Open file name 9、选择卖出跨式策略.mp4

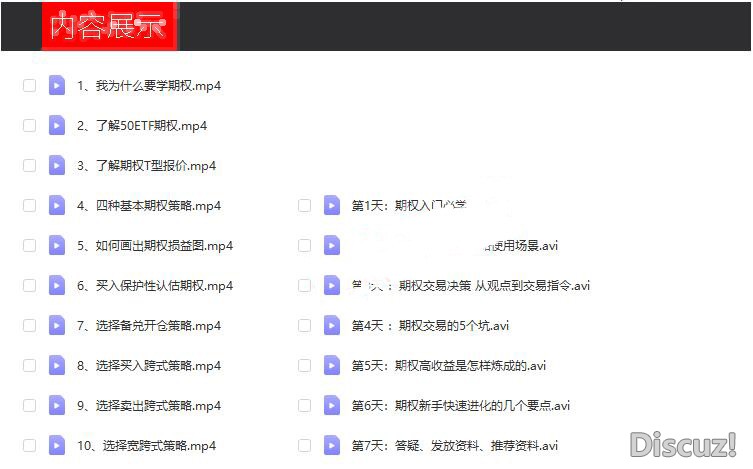(x=149, y=406)
